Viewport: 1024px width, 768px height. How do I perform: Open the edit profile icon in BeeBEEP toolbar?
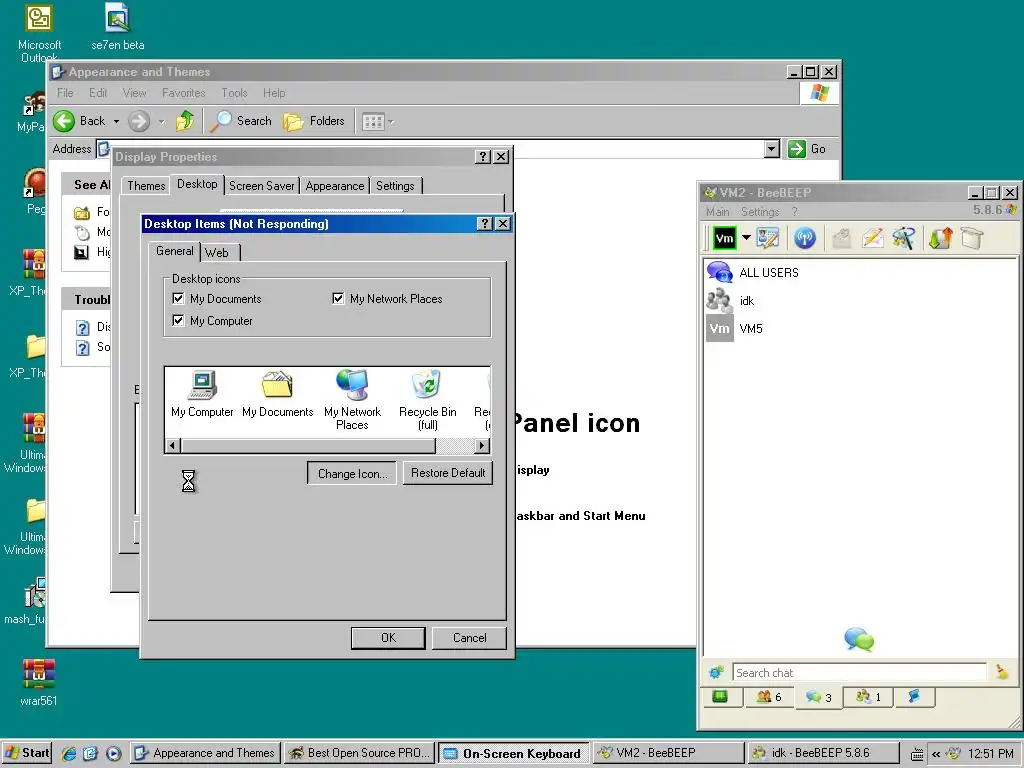point(768,238)
